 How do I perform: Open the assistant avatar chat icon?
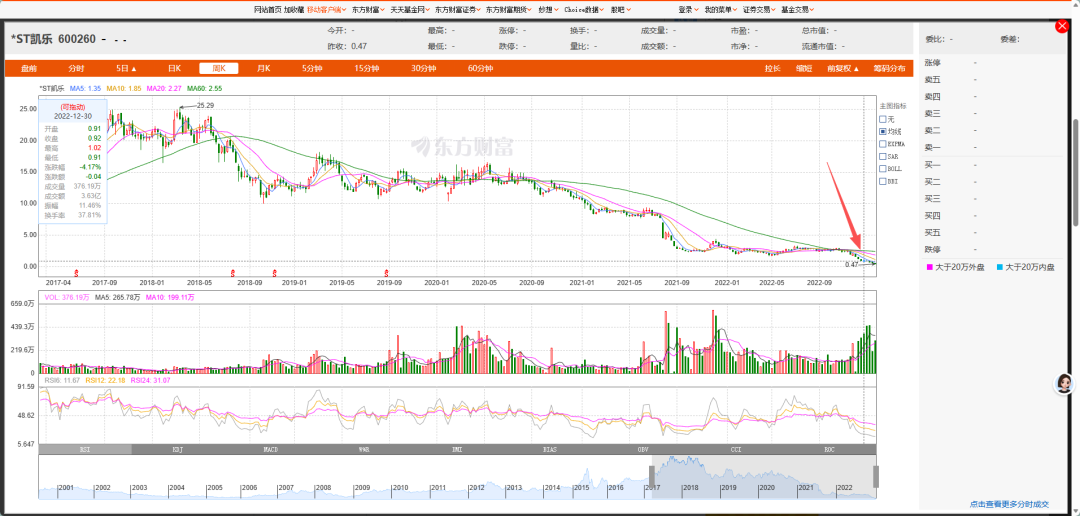1065,384
